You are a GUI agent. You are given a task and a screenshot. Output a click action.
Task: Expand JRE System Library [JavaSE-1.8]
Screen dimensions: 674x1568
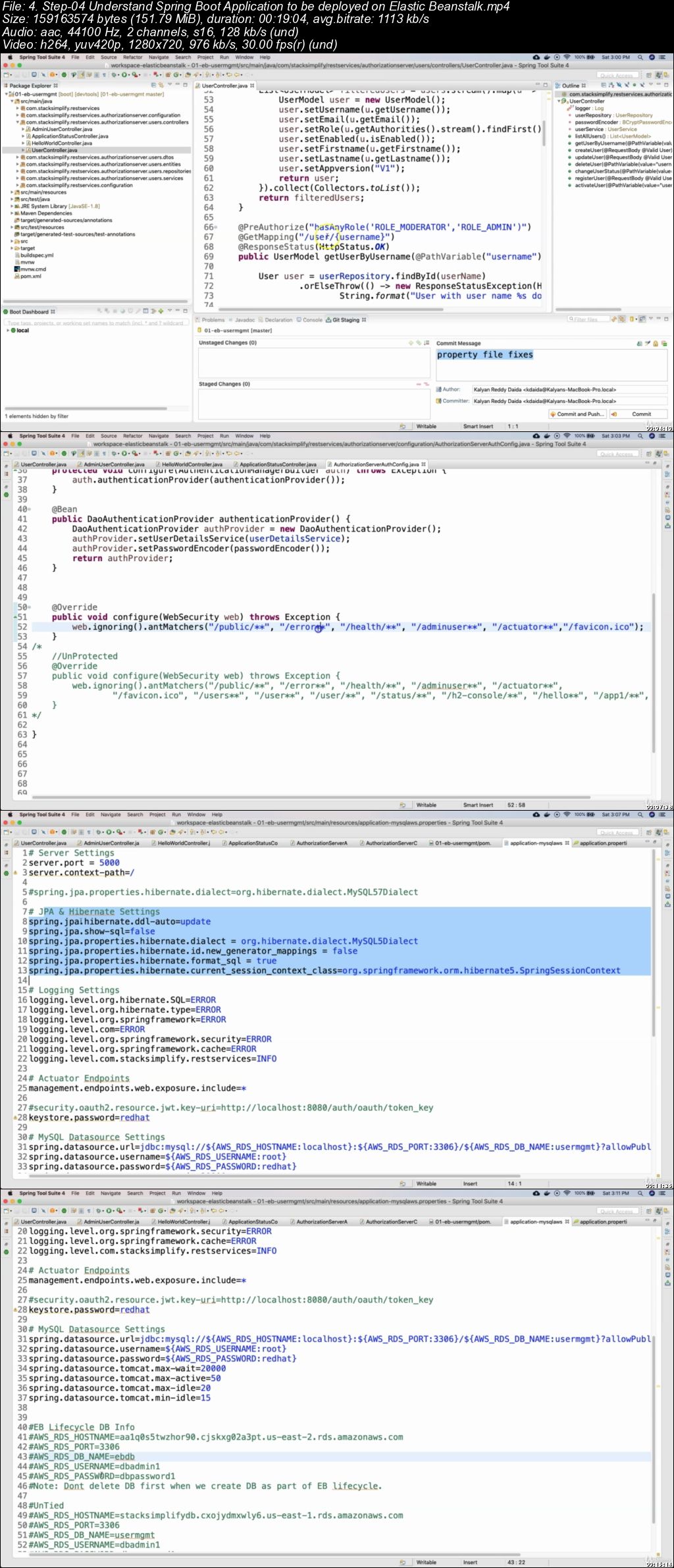[13, 206]
